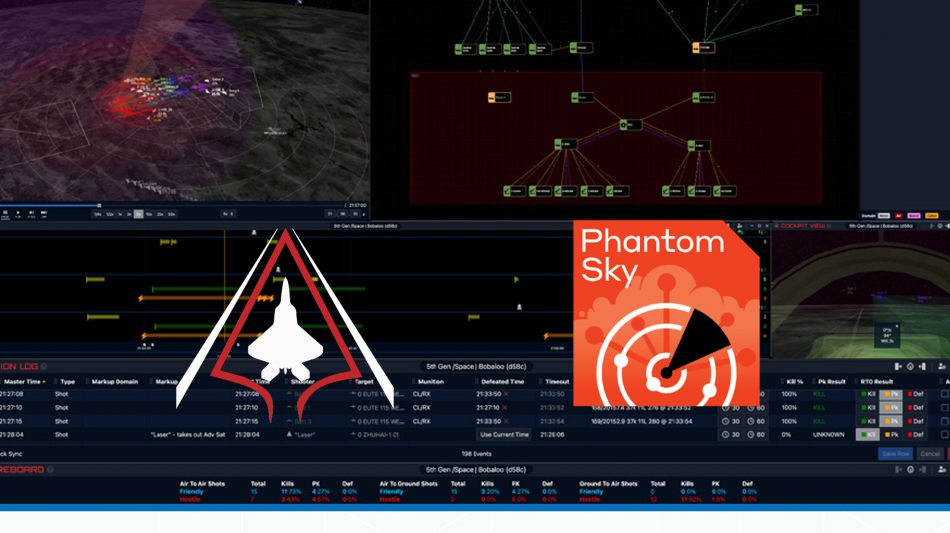Click the third dock icon in Scoreboard header
Viewport: 950px width, 533px height.
point(922,469)
